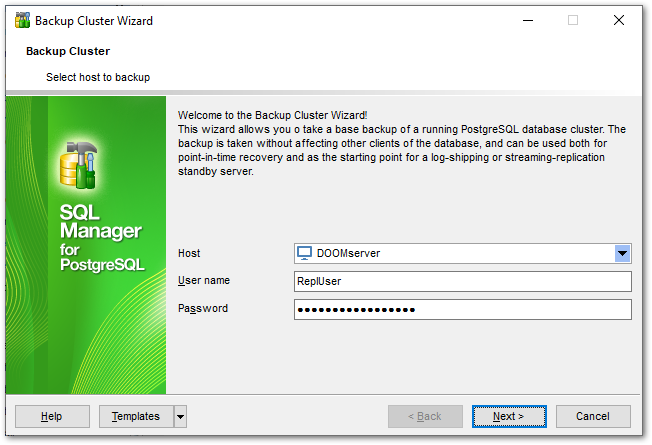Screen dimensions: 652x445
Task: Minimize the Backup Cluster Wizard window
Action: (x=527, y=20)
